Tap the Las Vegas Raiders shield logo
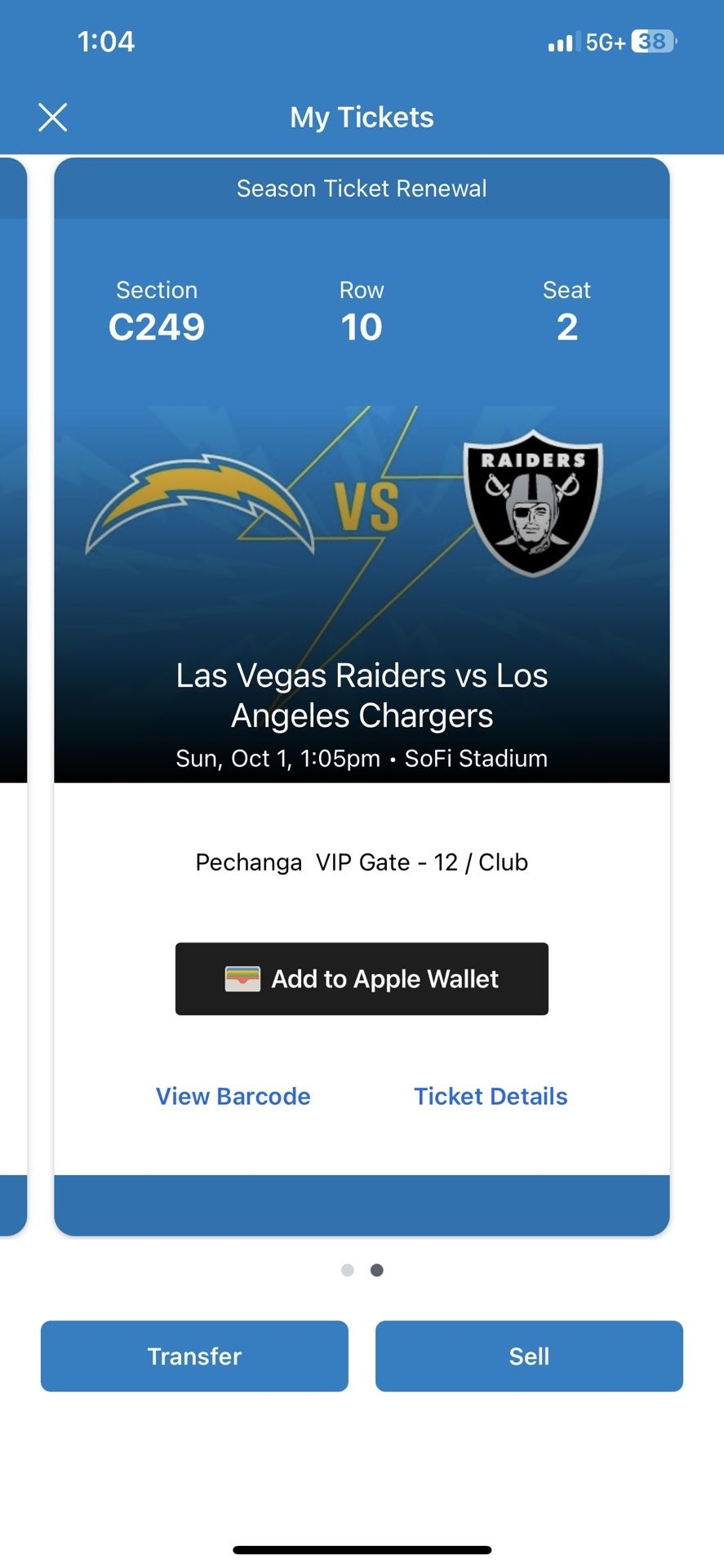 pyautogui.click(x=532, y=506)
